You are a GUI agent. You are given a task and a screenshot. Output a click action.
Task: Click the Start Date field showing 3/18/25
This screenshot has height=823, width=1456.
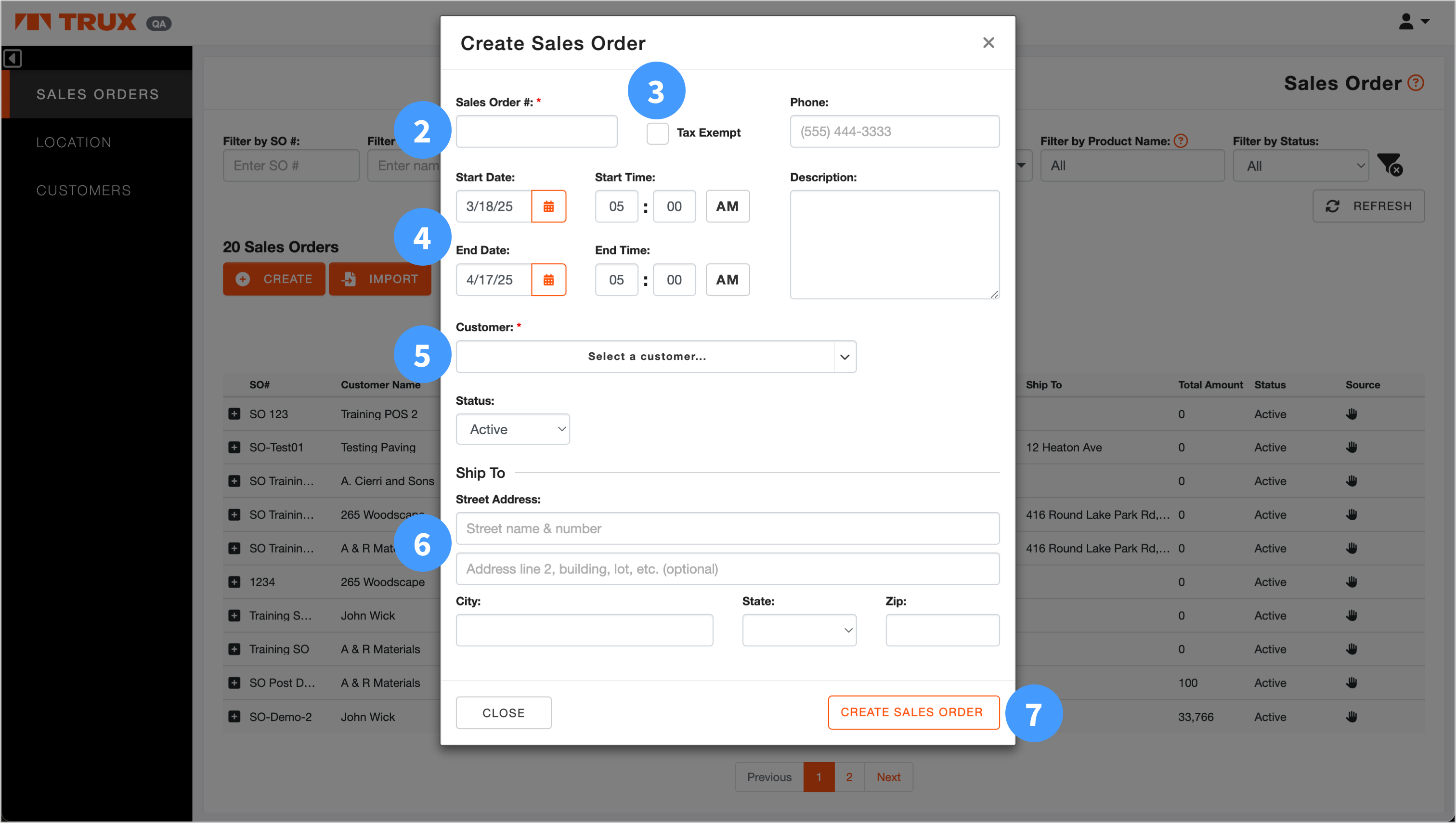pos(494,206)
